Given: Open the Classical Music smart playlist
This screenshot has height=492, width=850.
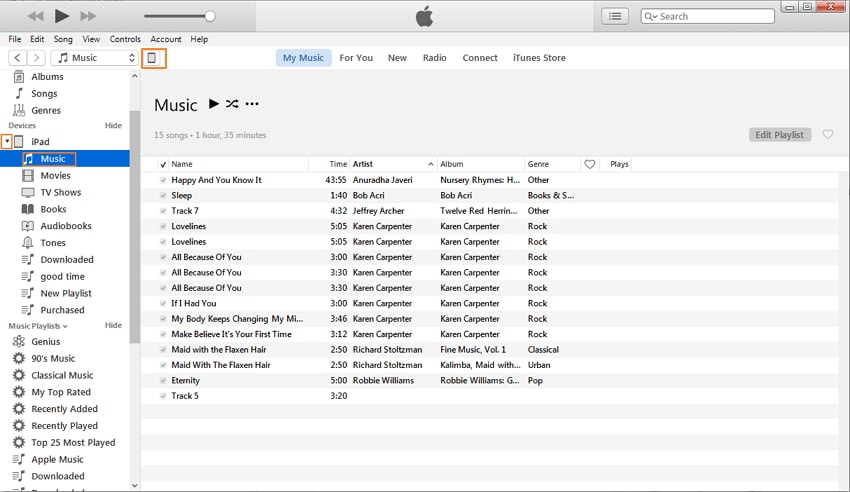Looking at the screenshot, I should coord(62,375).
